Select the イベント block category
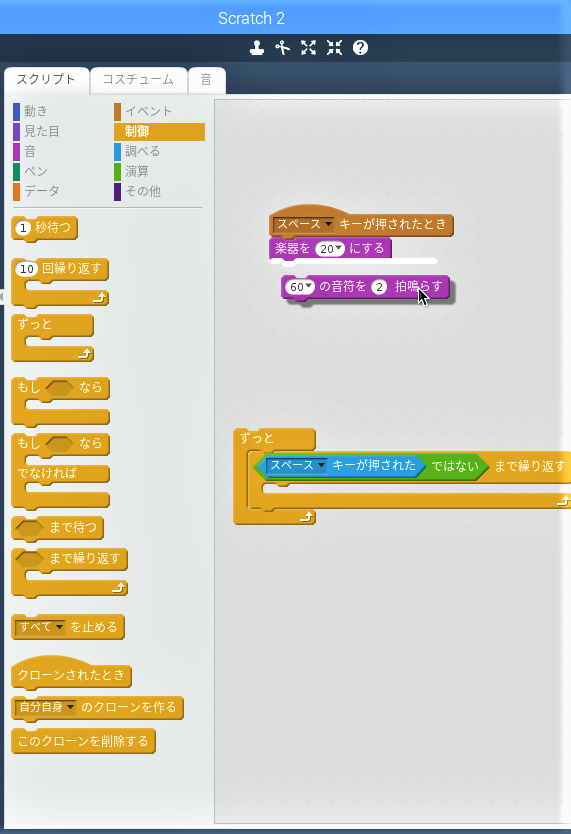 coord(148,112)
